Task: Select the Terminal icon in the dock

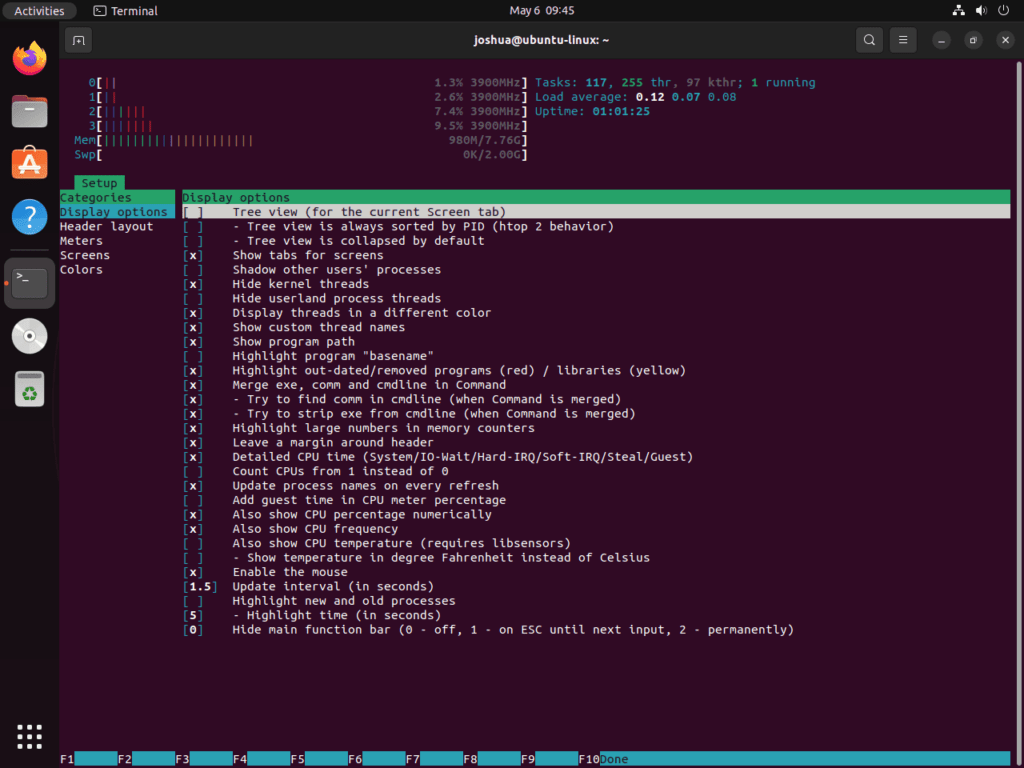Action: coord(29,283)
